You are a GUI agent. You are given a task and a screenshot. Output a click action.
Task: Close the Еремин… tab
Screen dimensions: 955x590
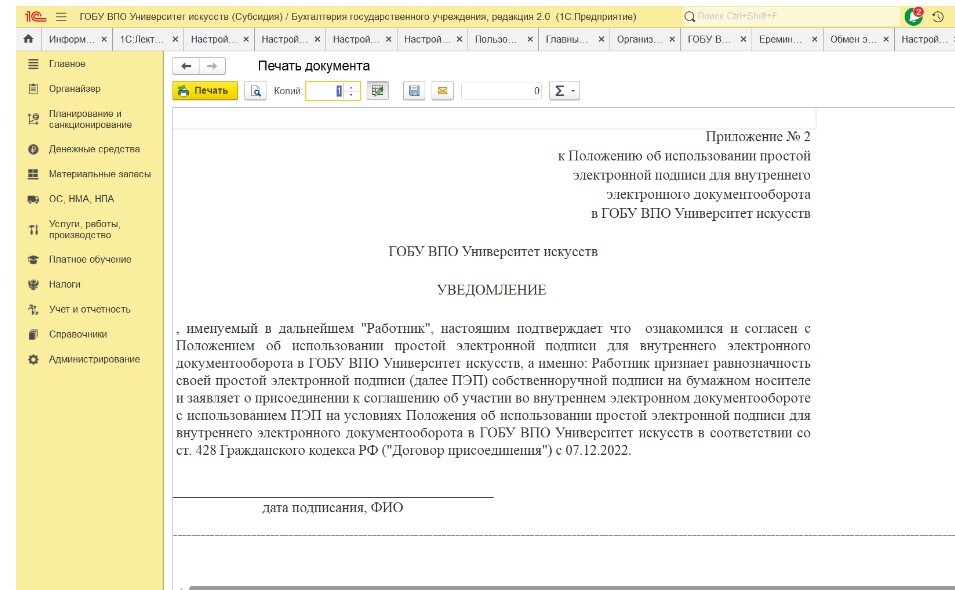814,39
